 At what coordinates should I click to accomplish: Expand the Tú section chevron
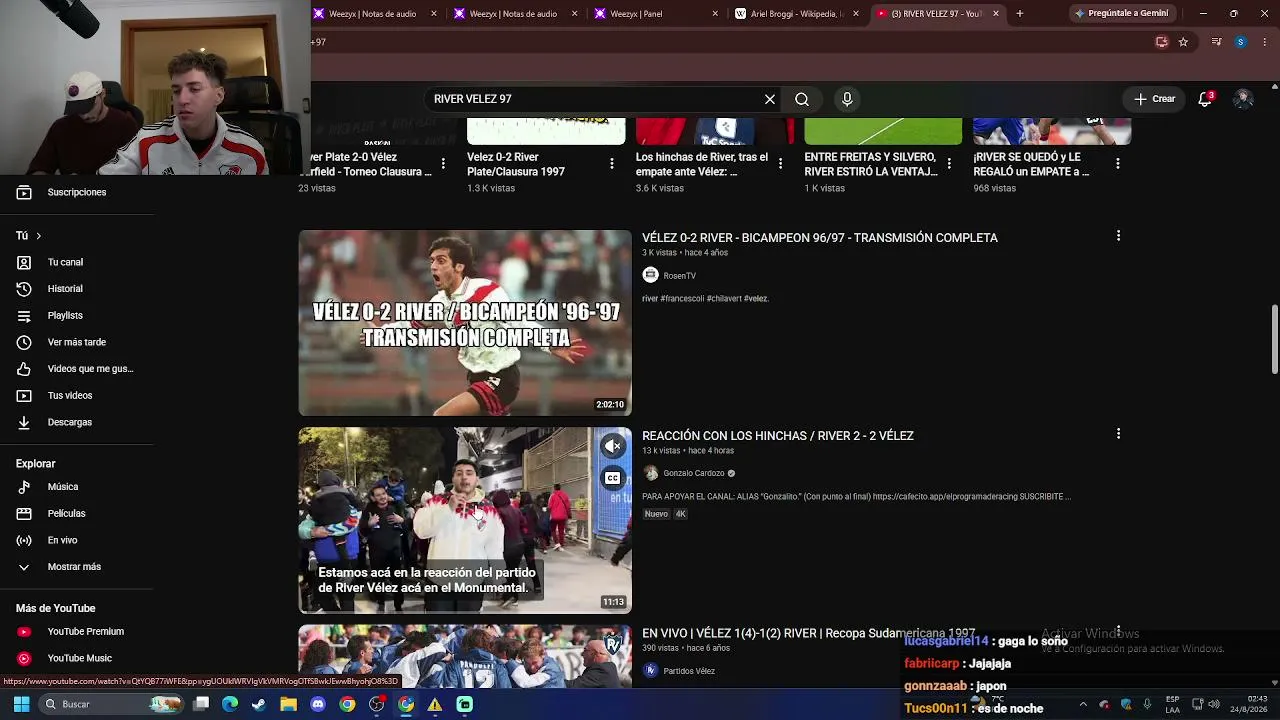(x=38, y=236)
